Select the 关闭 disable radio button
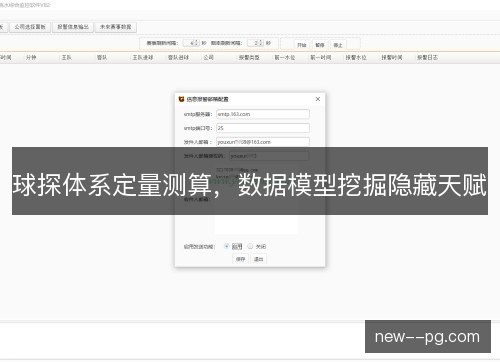The image size is (500, 362). click(250, 246)
